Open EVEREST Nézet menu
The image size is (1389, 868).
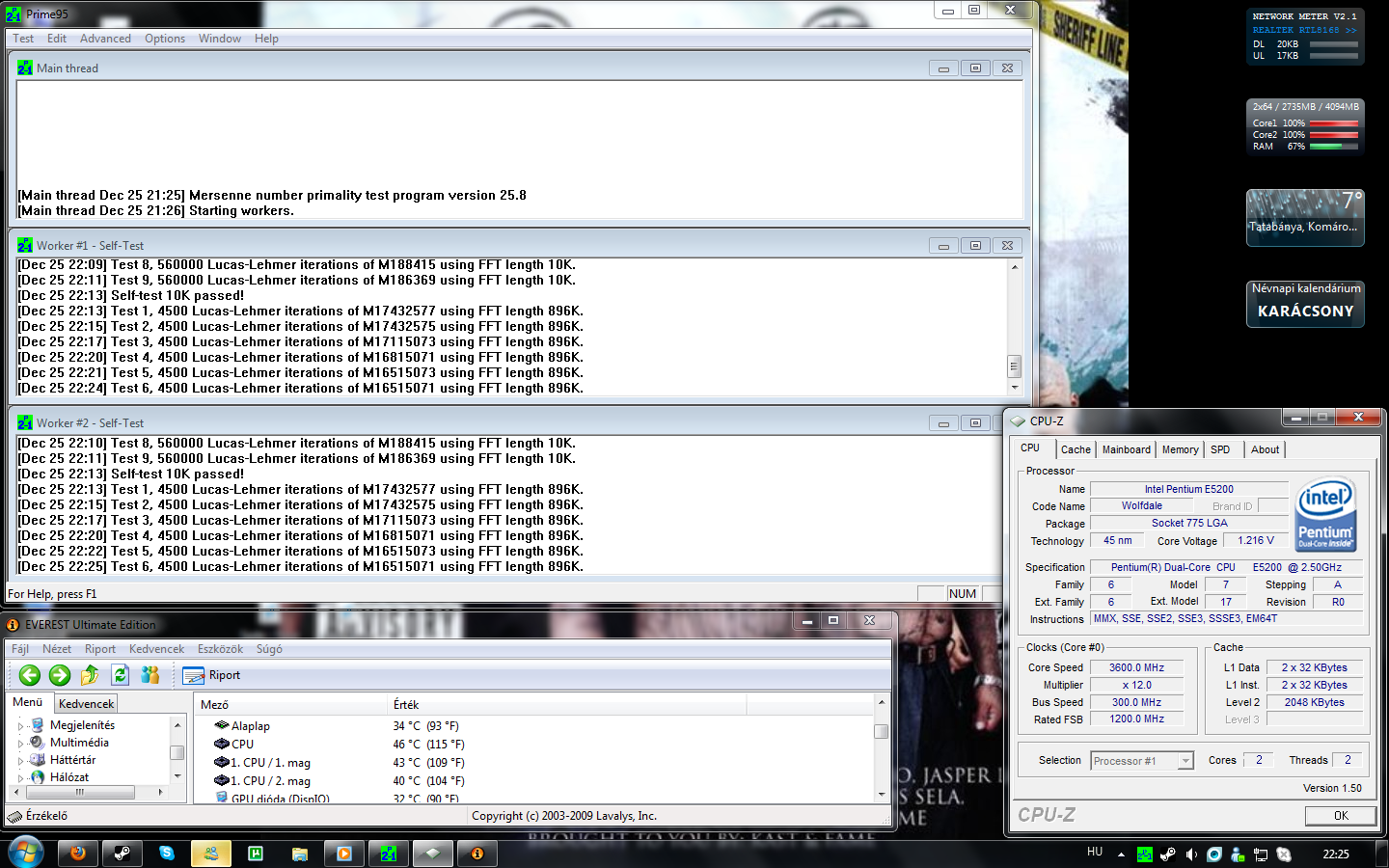pos(57,649)
